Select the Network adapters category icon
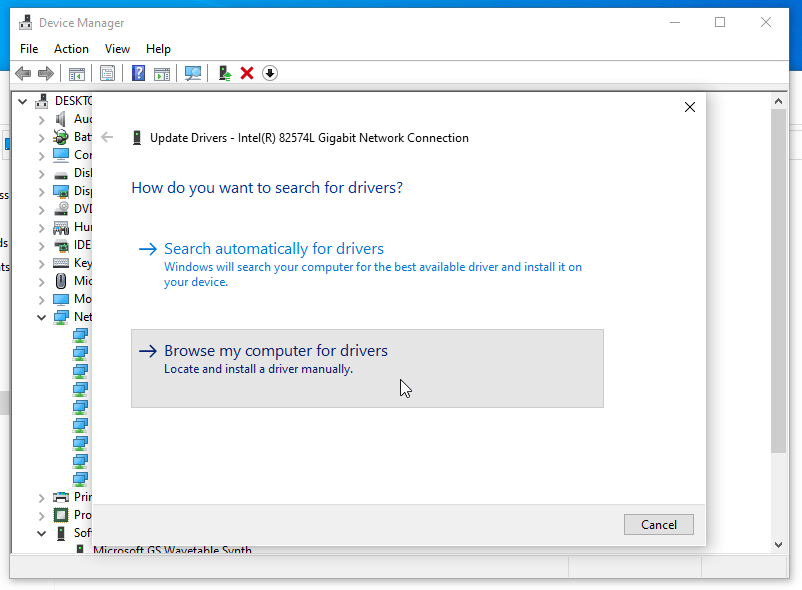 tap(61, 317)
